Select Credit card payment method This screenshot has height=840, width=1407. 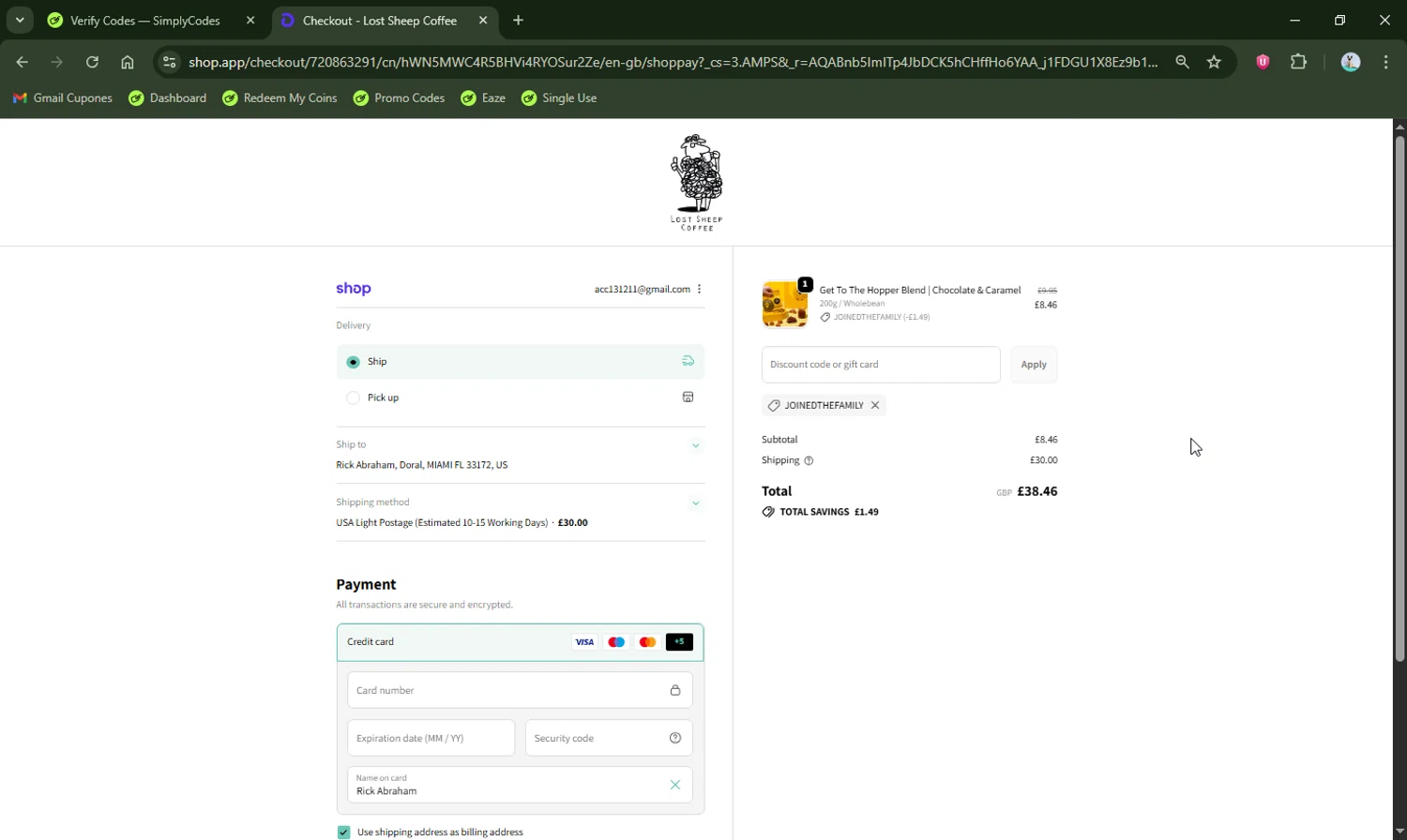coord(521,642)
